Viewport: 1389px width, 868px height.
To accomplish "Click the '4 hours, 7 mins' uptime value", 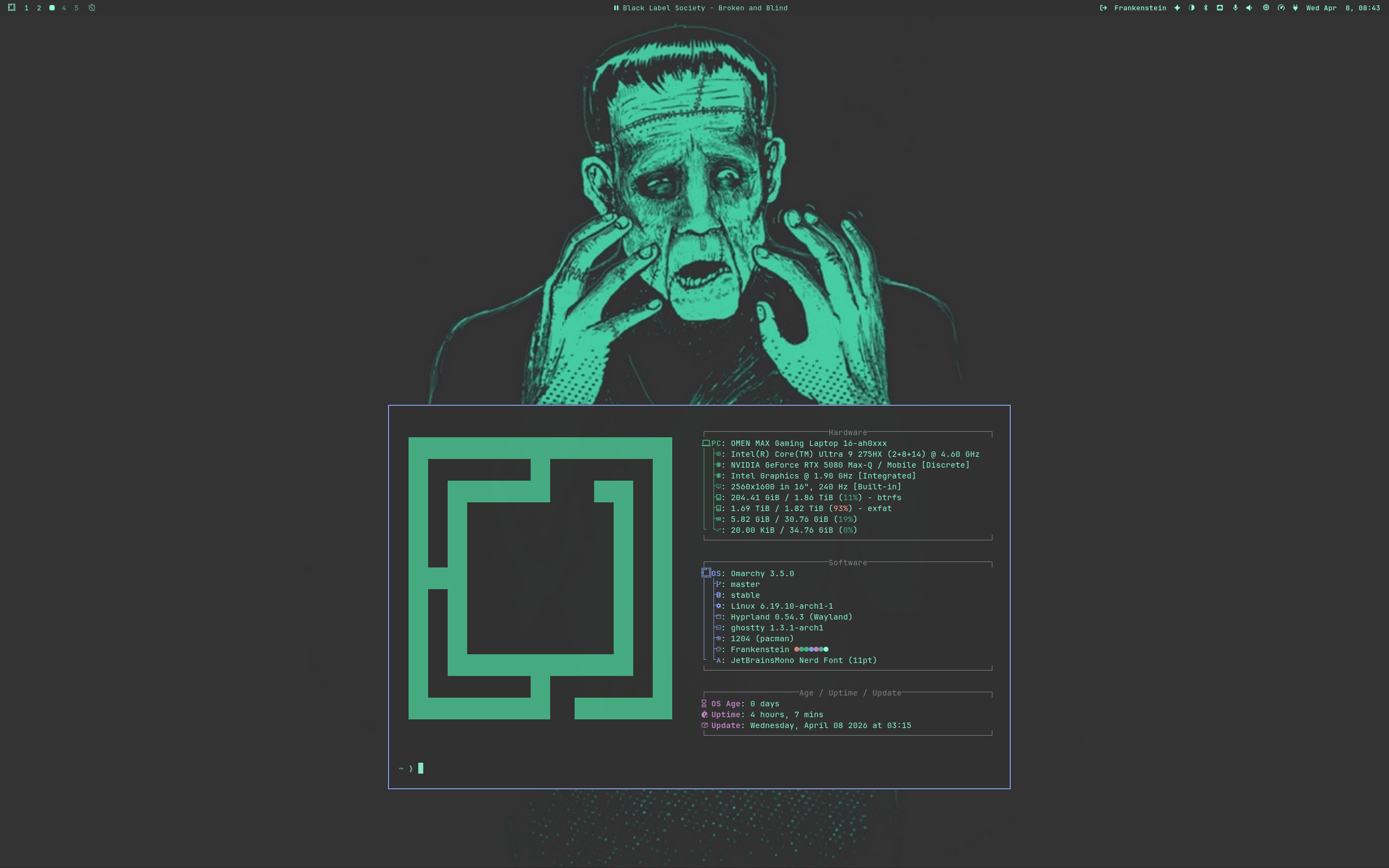I will (x=787, y=714).
